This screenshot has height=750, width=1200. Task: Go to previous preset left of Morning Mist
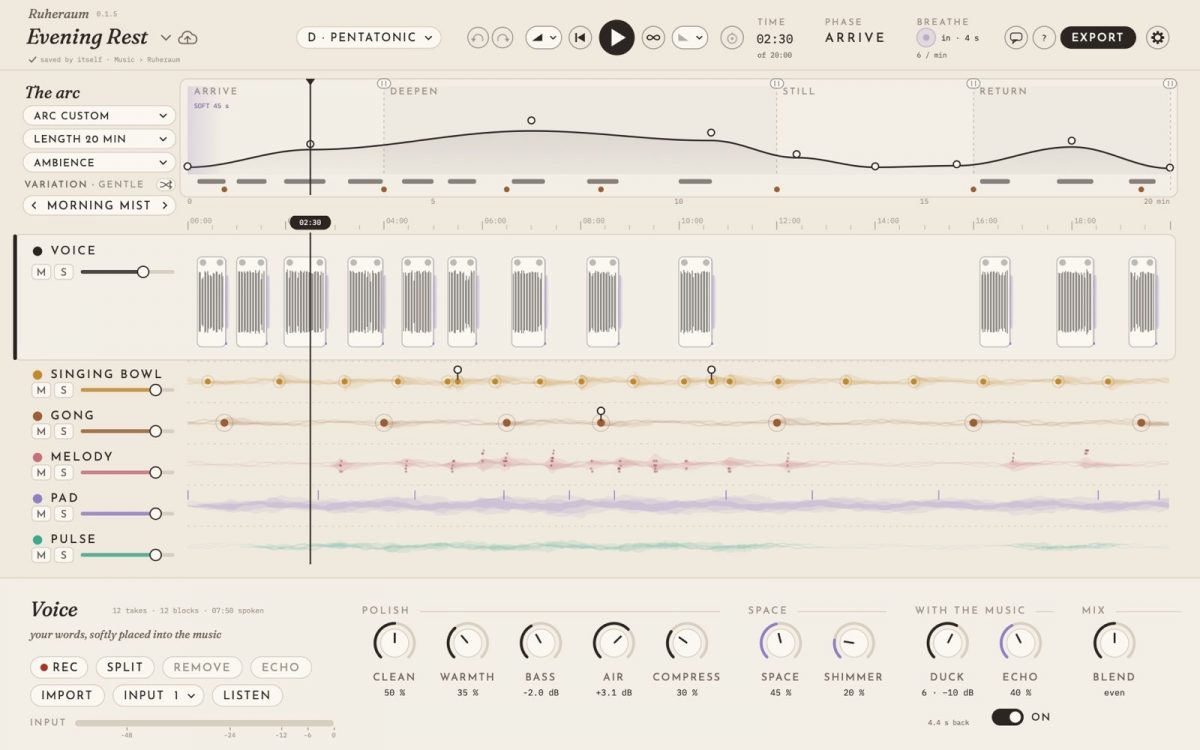pos(35,205)
